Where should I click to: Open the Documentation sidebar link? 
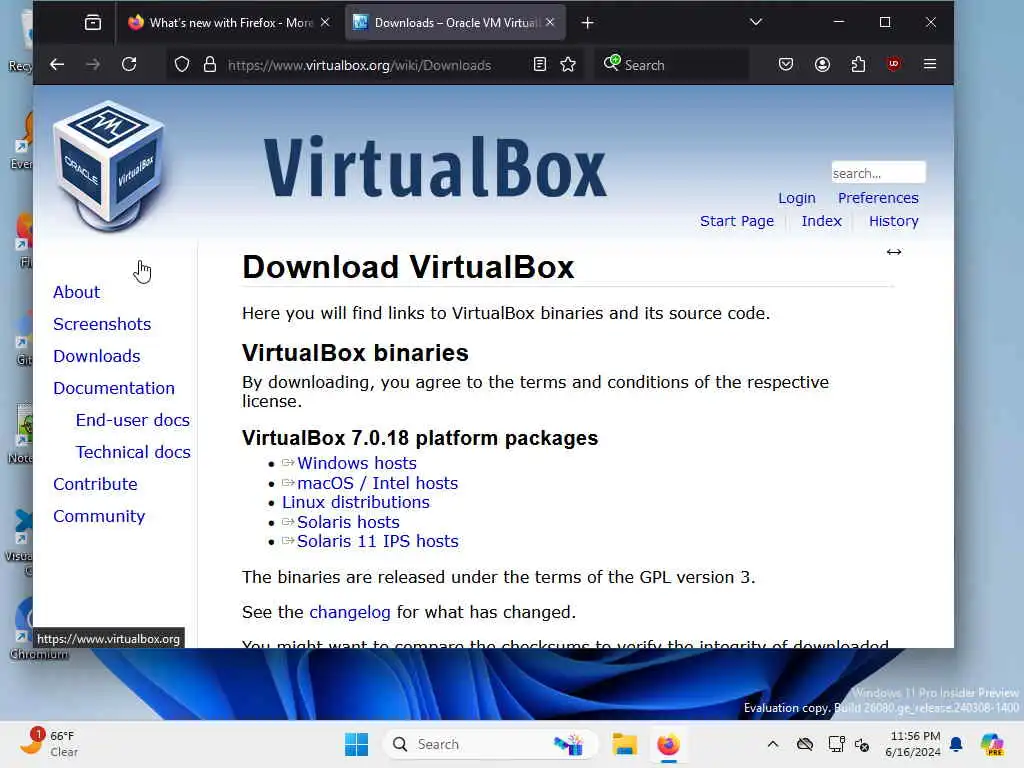click(114, 389)
